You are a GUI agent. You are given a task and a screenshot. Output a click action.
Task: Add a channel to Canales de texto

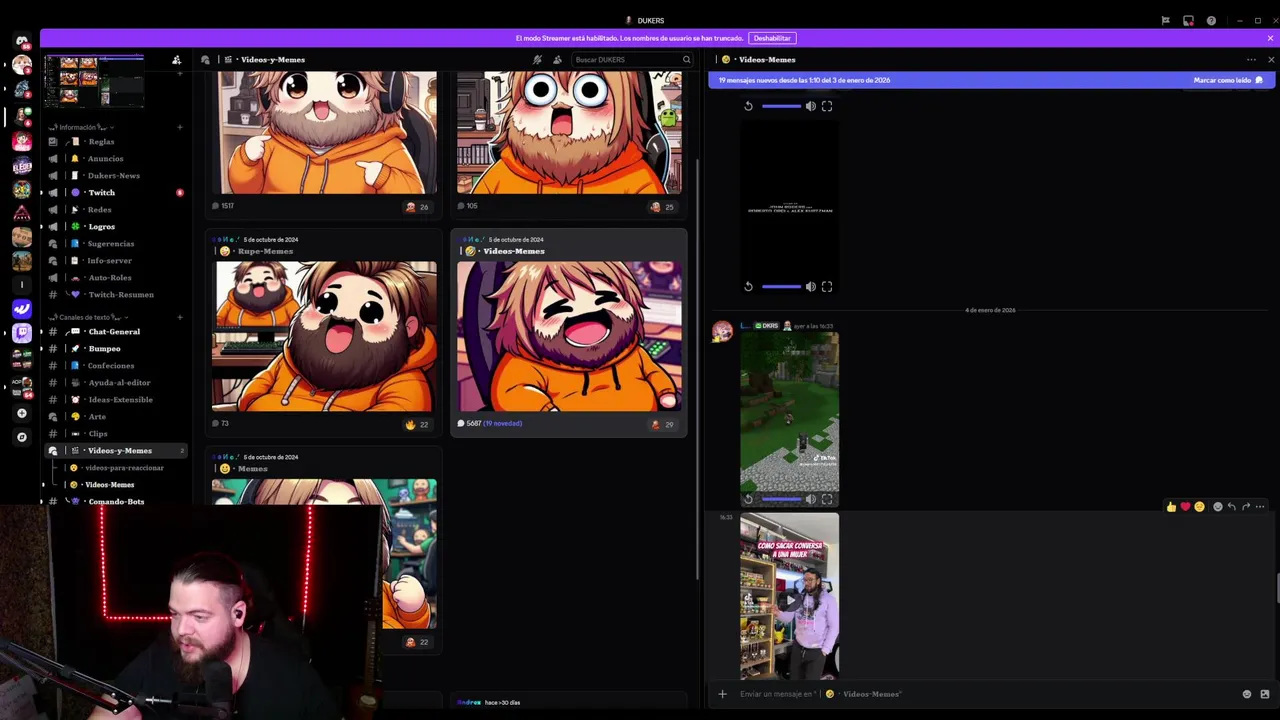coord(180,317)
